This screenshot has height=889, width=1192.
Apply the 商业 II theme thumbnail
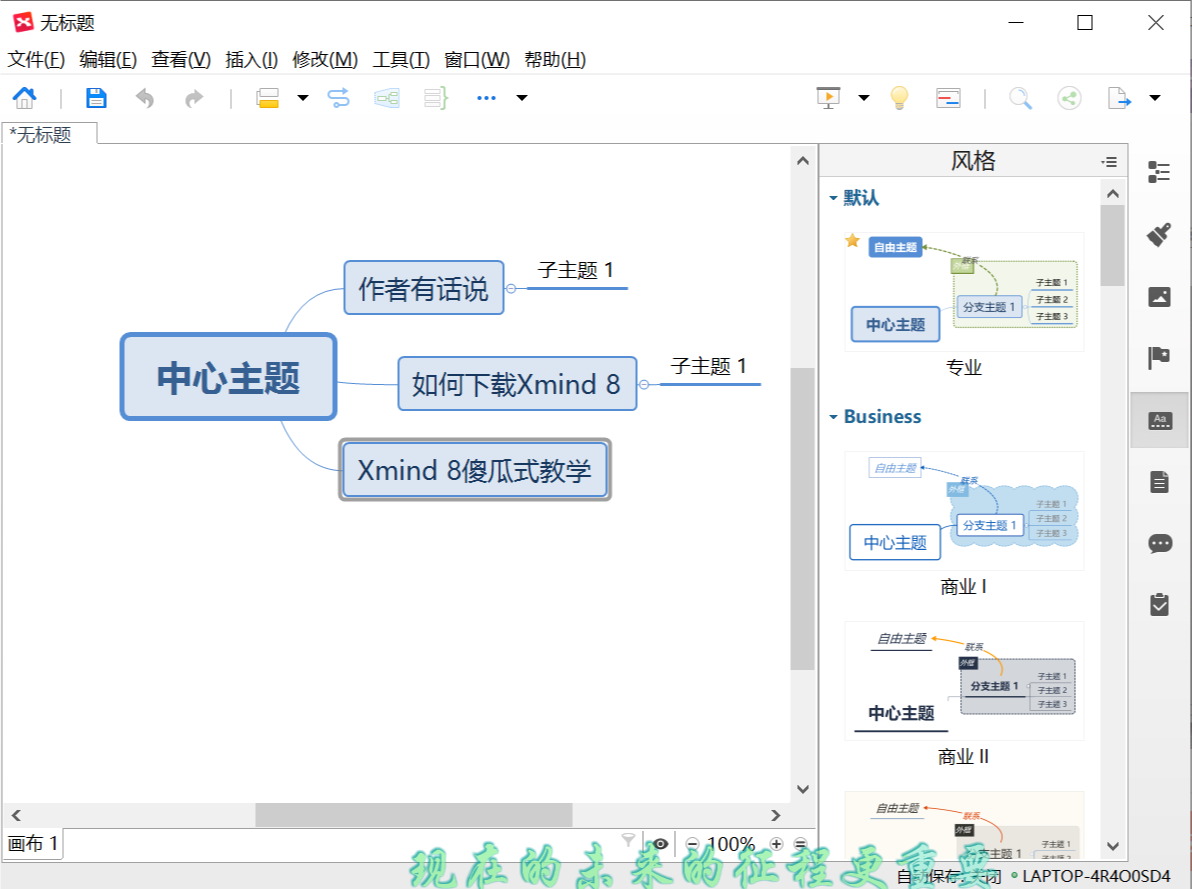pos(964,681)
